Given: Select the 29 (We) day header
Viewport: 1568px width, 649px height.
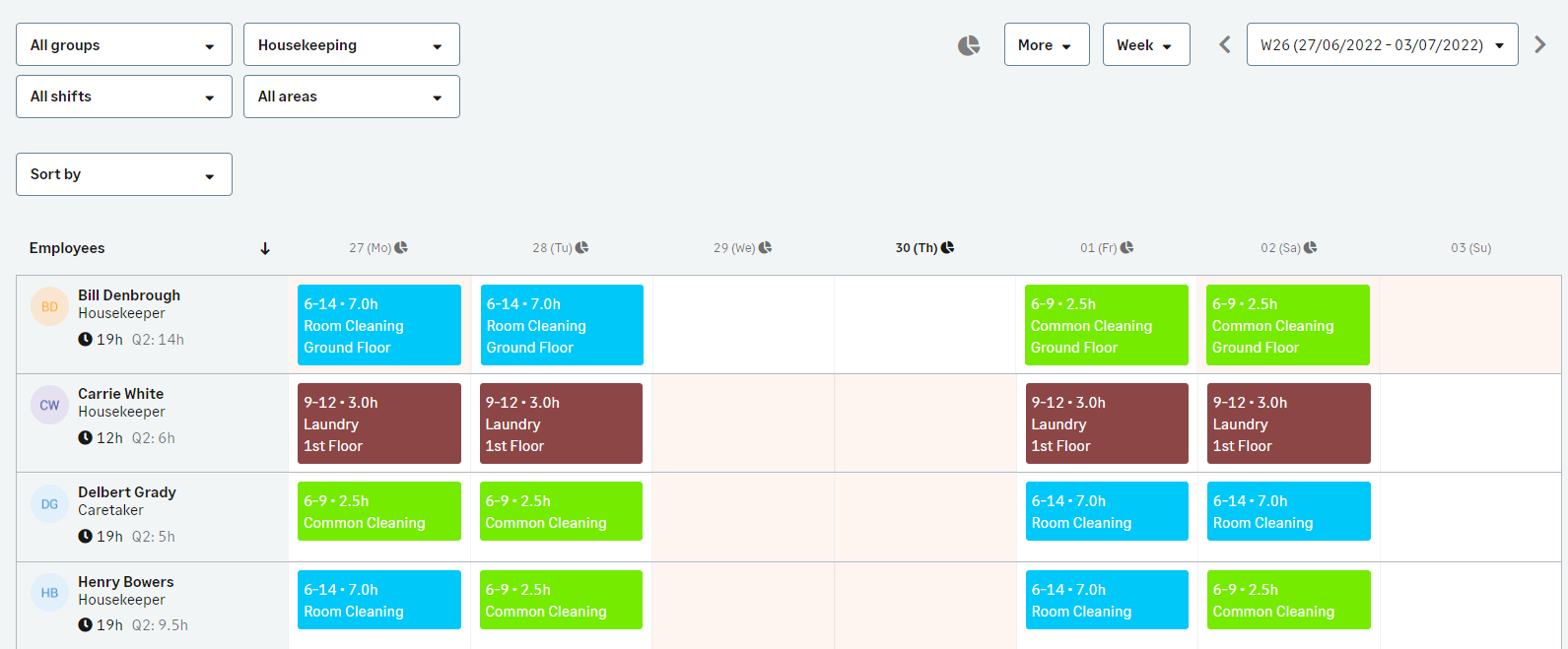Looking at the screenshot, I should coord(734,248).
